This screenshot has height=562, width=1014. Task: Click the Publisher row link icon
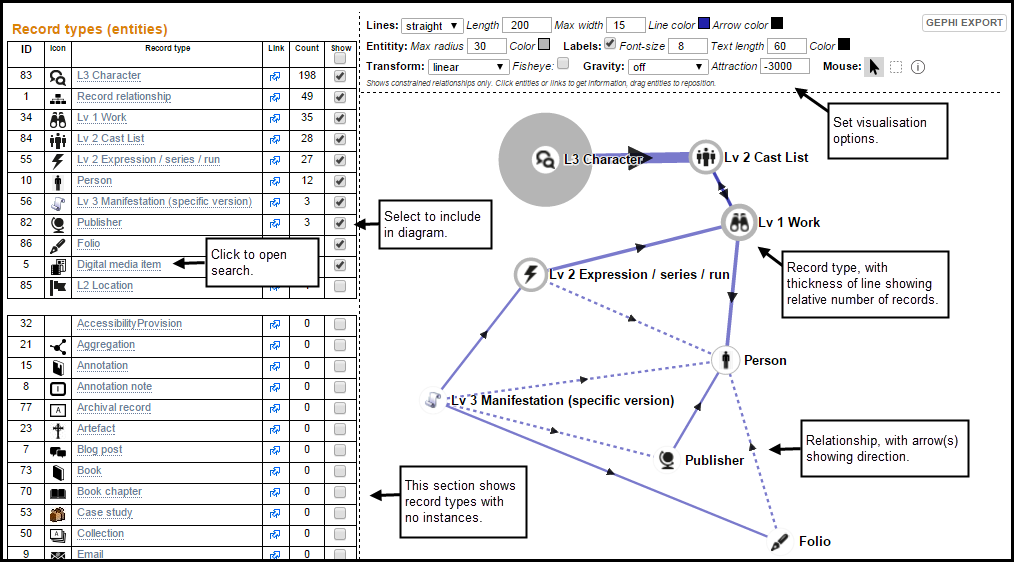click(x=275, y=223)
